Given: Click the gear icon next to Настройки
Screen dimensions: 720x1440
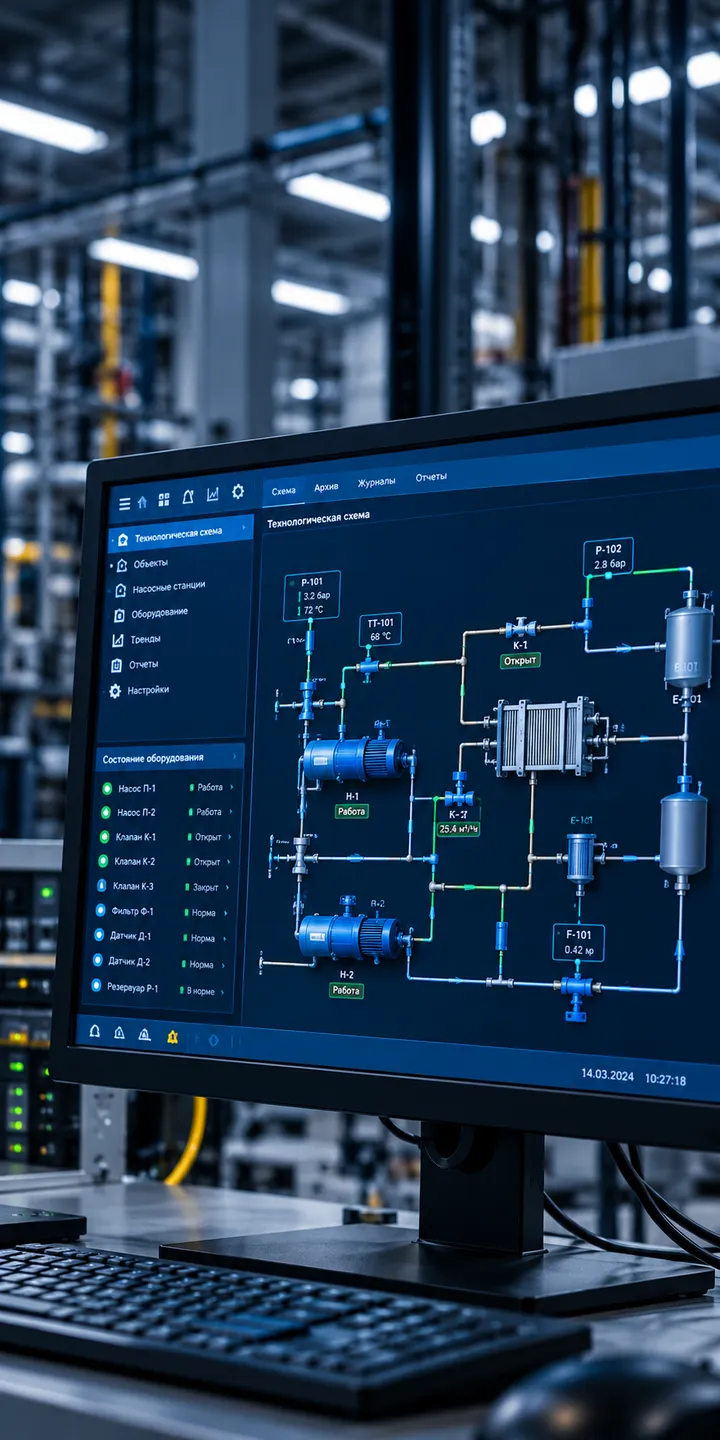Looking at the screenshot, I should point(115,691).
